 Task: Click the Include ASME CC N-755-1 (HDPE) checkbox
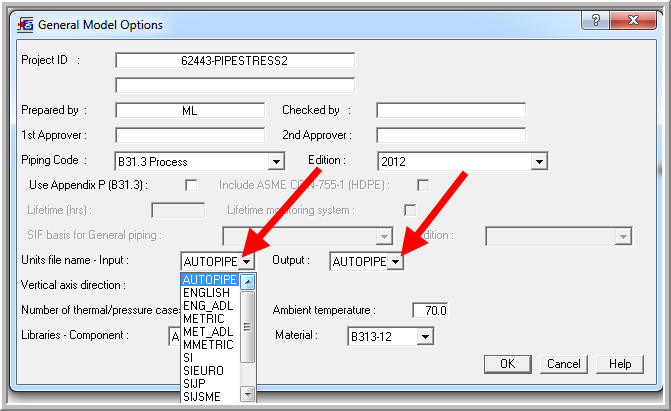click(423, 185)
